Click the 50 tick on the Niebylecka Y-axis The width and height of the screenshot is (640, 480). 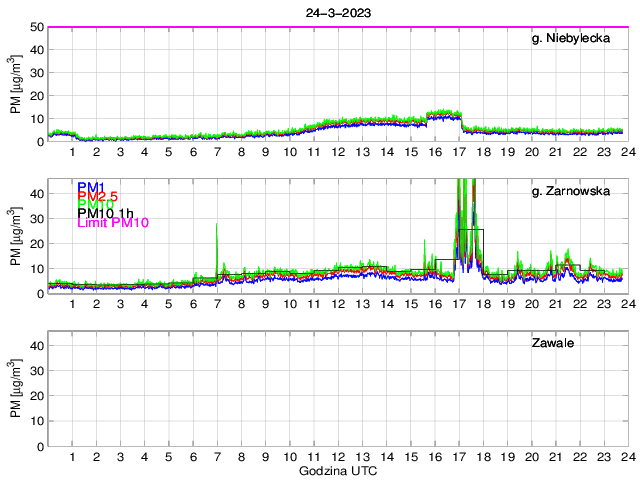pyautogui.click(x=35, y=27)
